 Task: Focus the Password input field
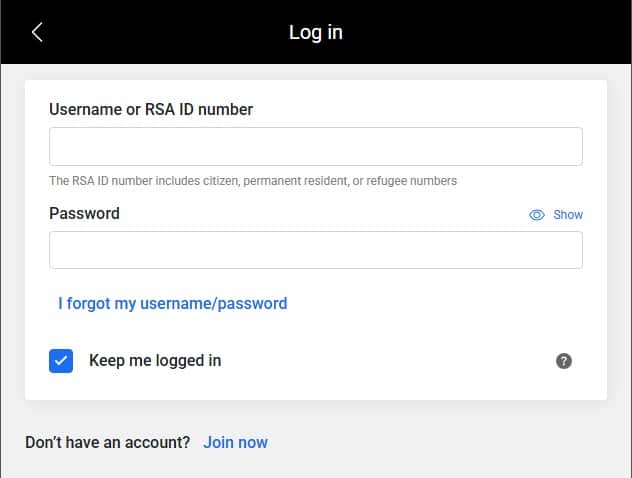316,250
